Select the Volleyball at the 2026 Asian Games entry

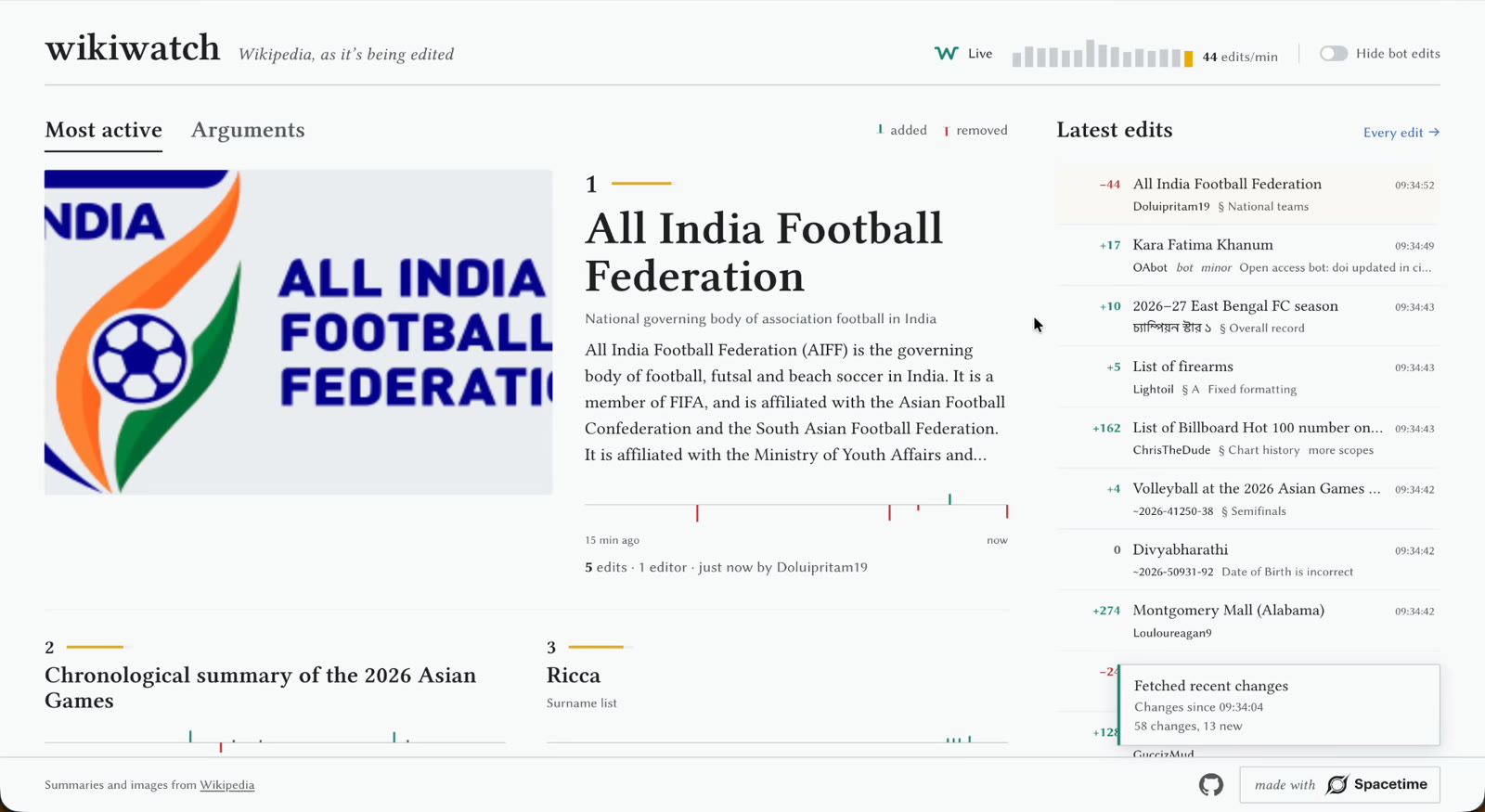pyautogui.click(x=1248, y=499)
